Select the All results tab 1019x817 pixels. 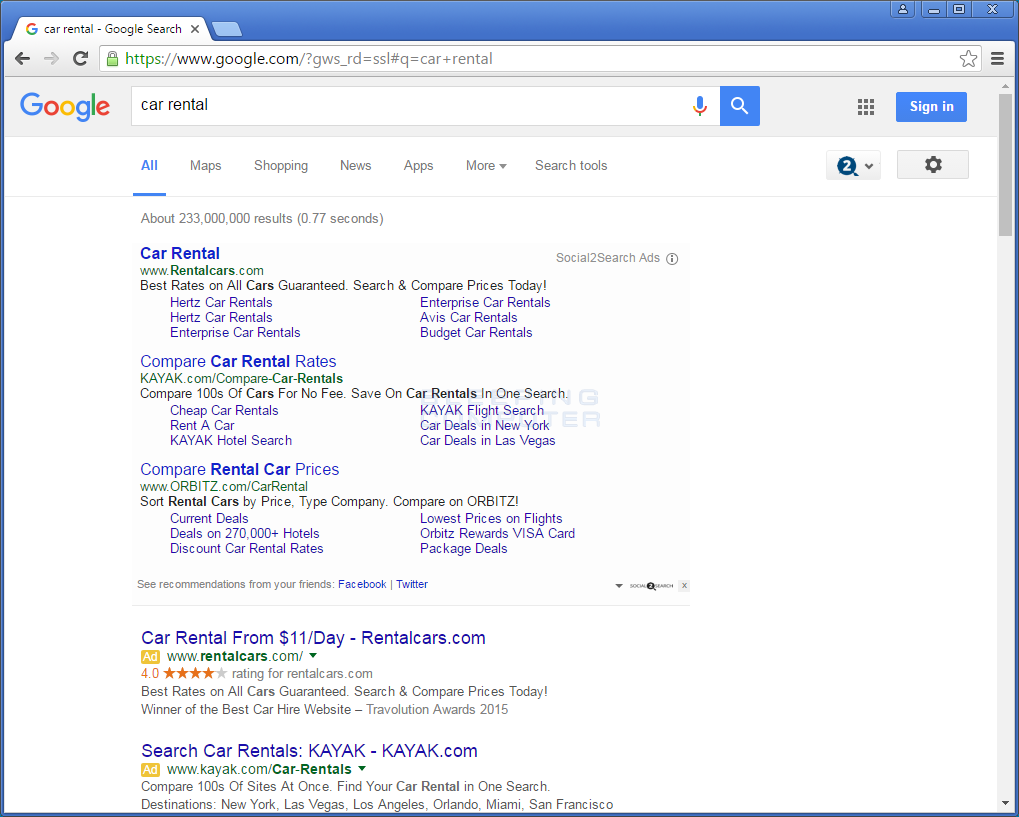[x=149, y=166]
